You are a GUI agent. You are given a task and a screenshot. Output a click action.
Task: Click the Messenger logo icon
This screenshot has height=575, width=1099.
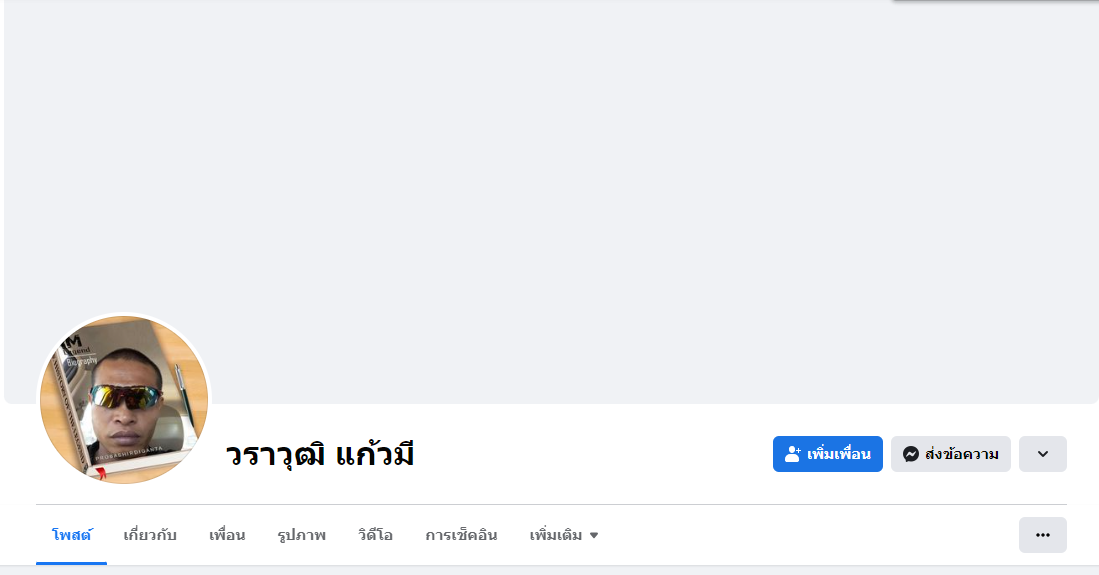pyautogui.click(x=911, y=454)
